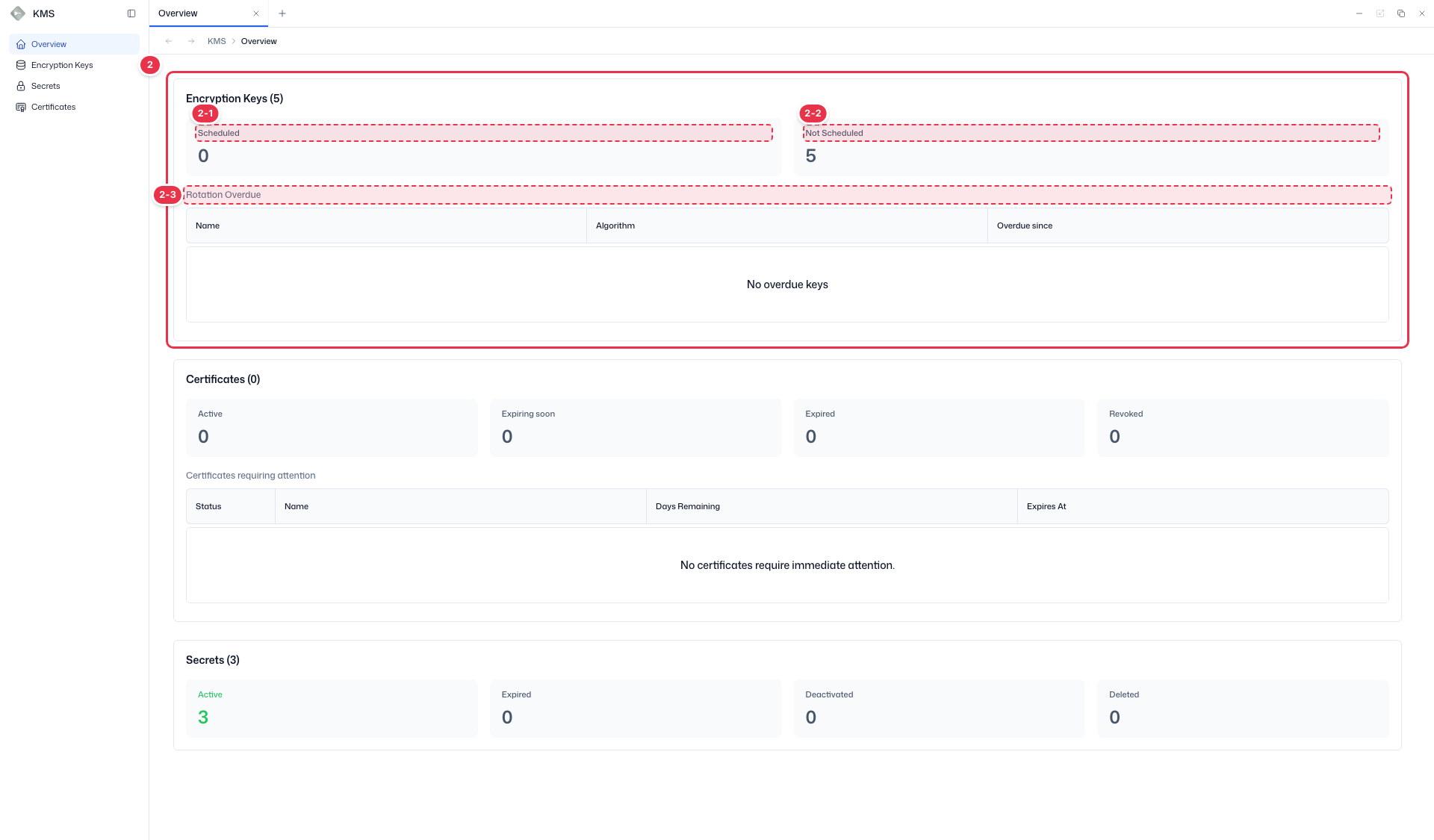Click the Algorithm column header

pos(787,225)
